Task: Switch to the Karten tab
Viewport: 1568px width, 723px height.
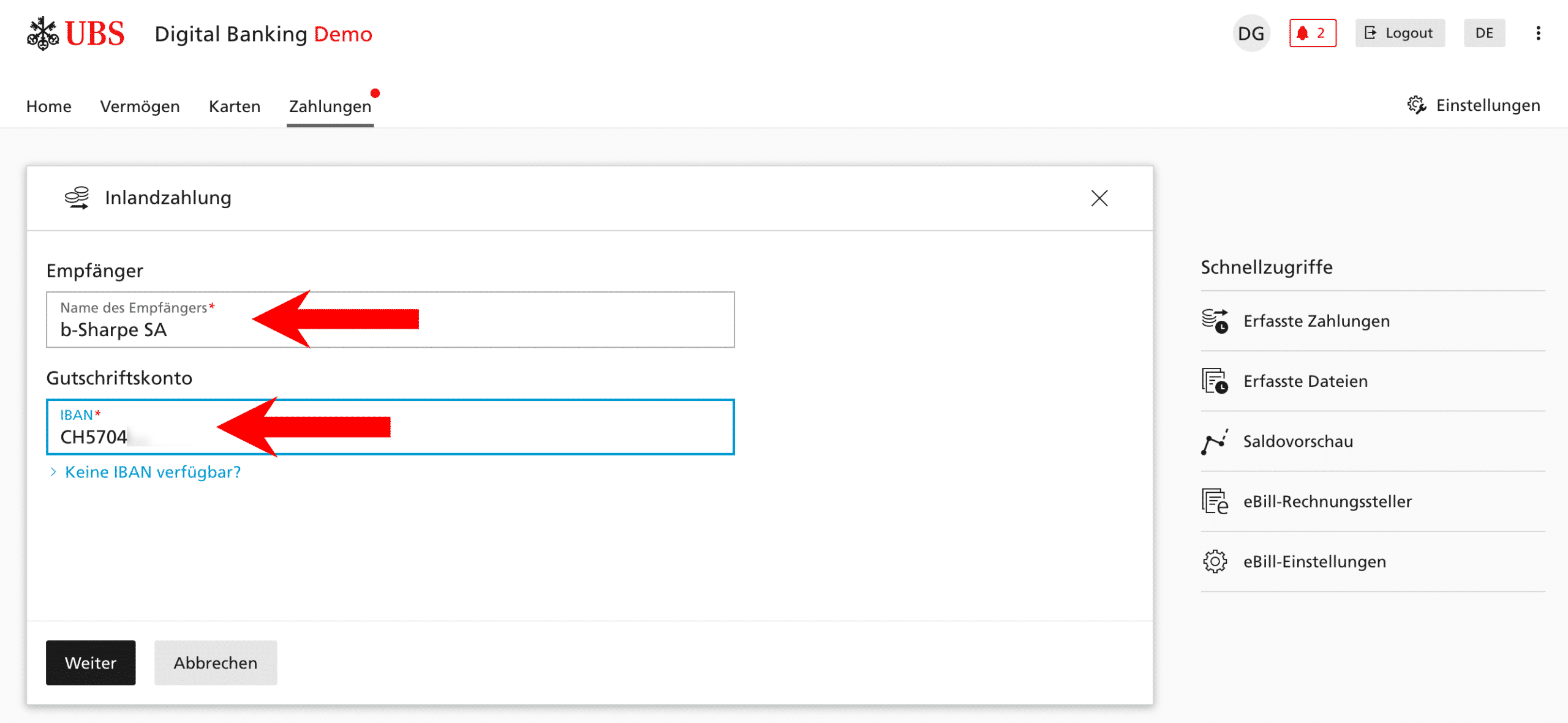Action: (x=235, y=107)
